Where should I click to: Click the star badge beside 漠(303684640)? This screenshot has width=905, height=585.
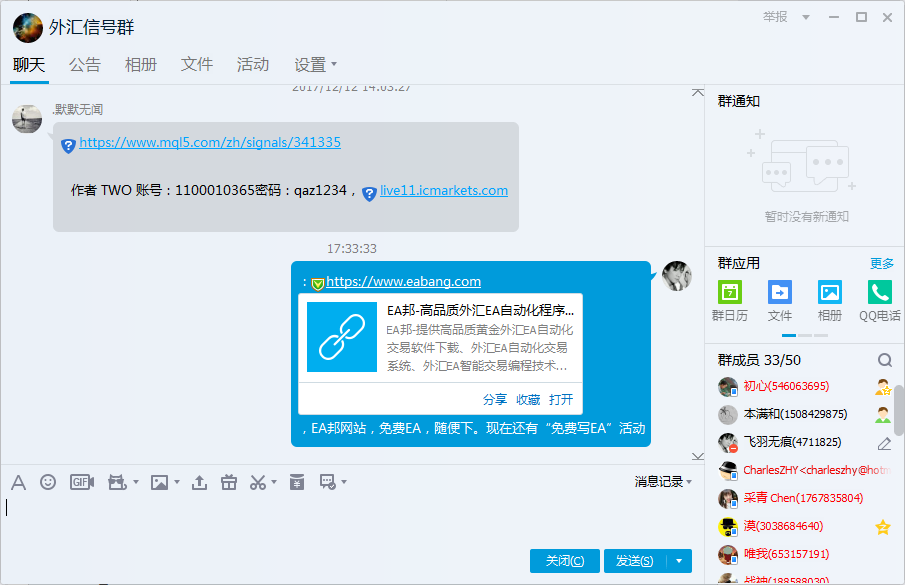[x=882, y=527]
